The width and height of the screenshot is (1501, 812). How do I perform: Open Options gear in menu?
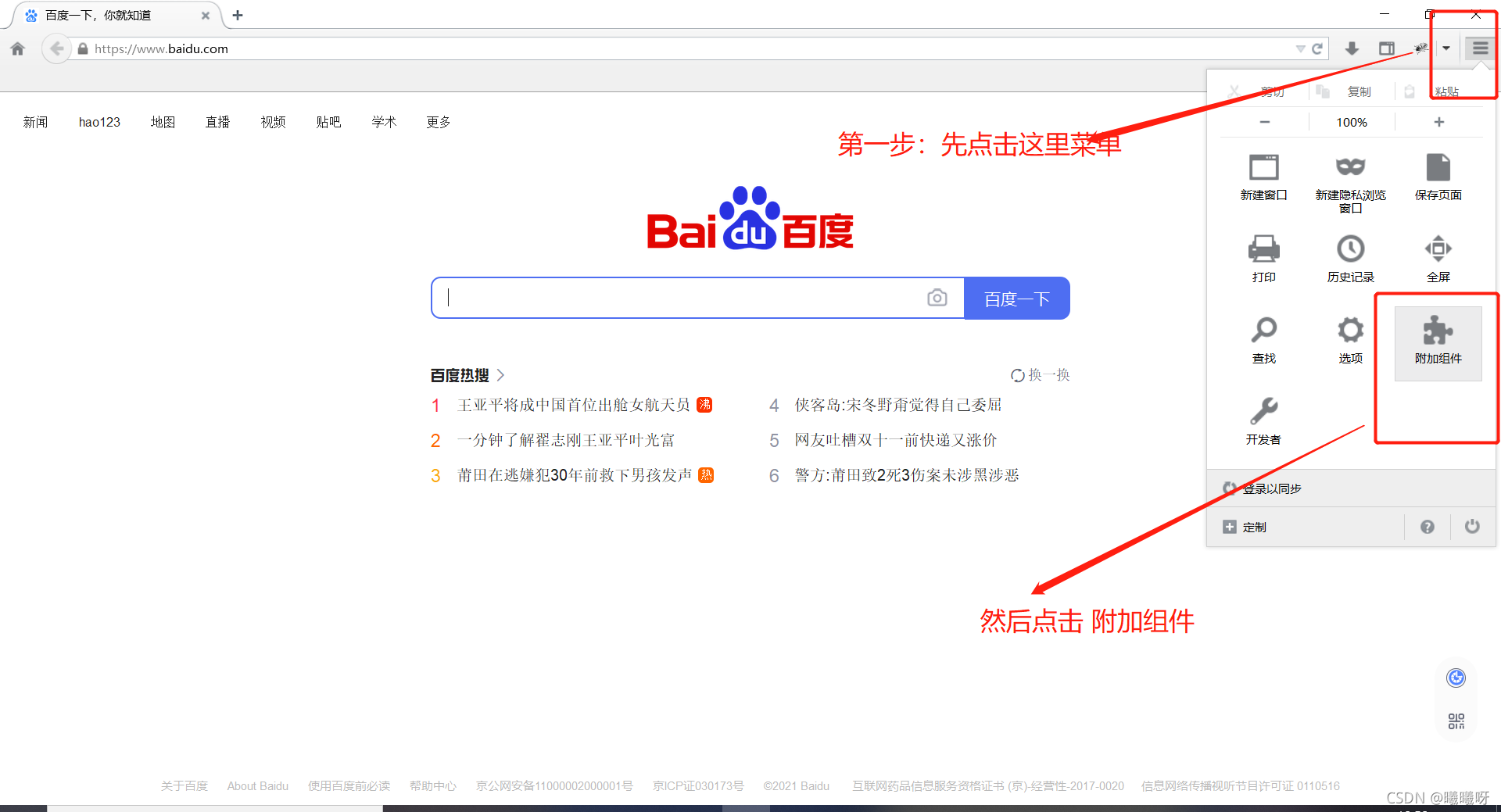(1350, 340)
